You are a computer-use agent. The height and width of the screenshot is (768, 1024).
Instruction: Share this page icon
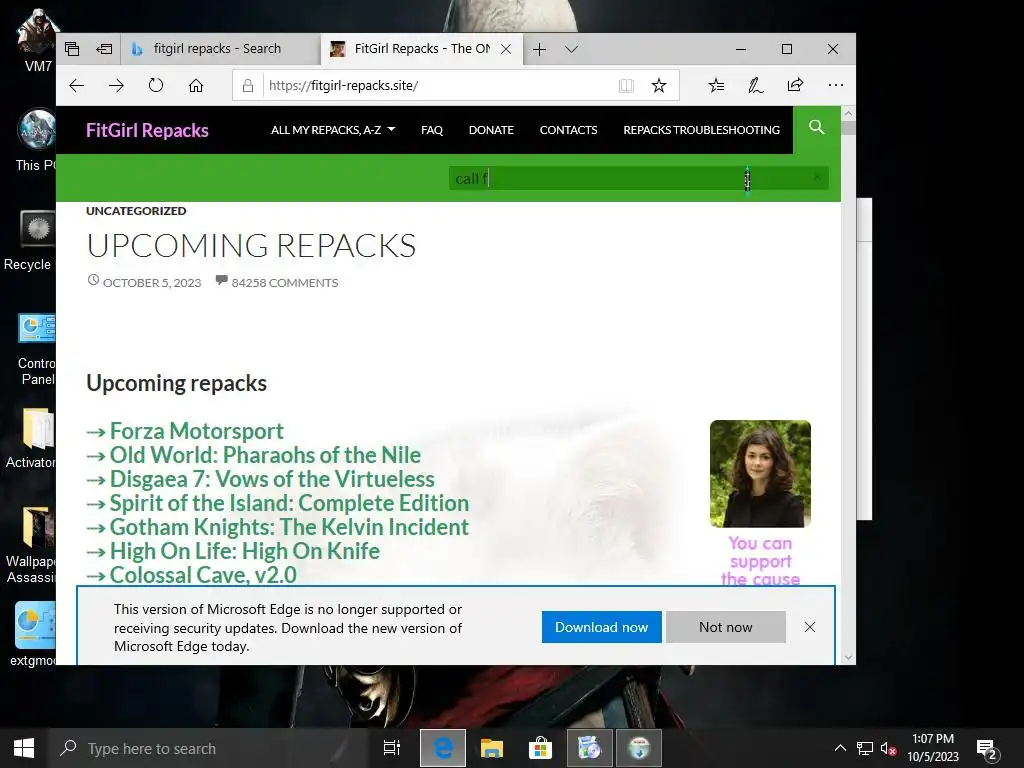[795, 85]
